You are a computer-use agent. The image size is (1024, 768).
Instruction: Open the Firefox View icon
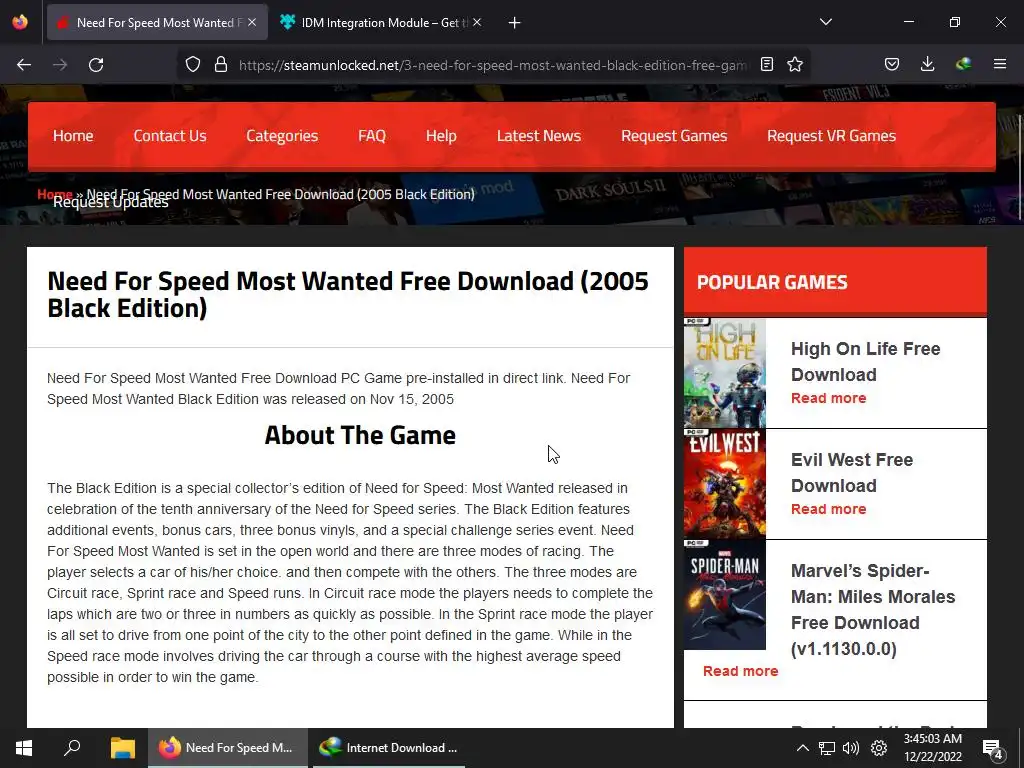(20, 22)
